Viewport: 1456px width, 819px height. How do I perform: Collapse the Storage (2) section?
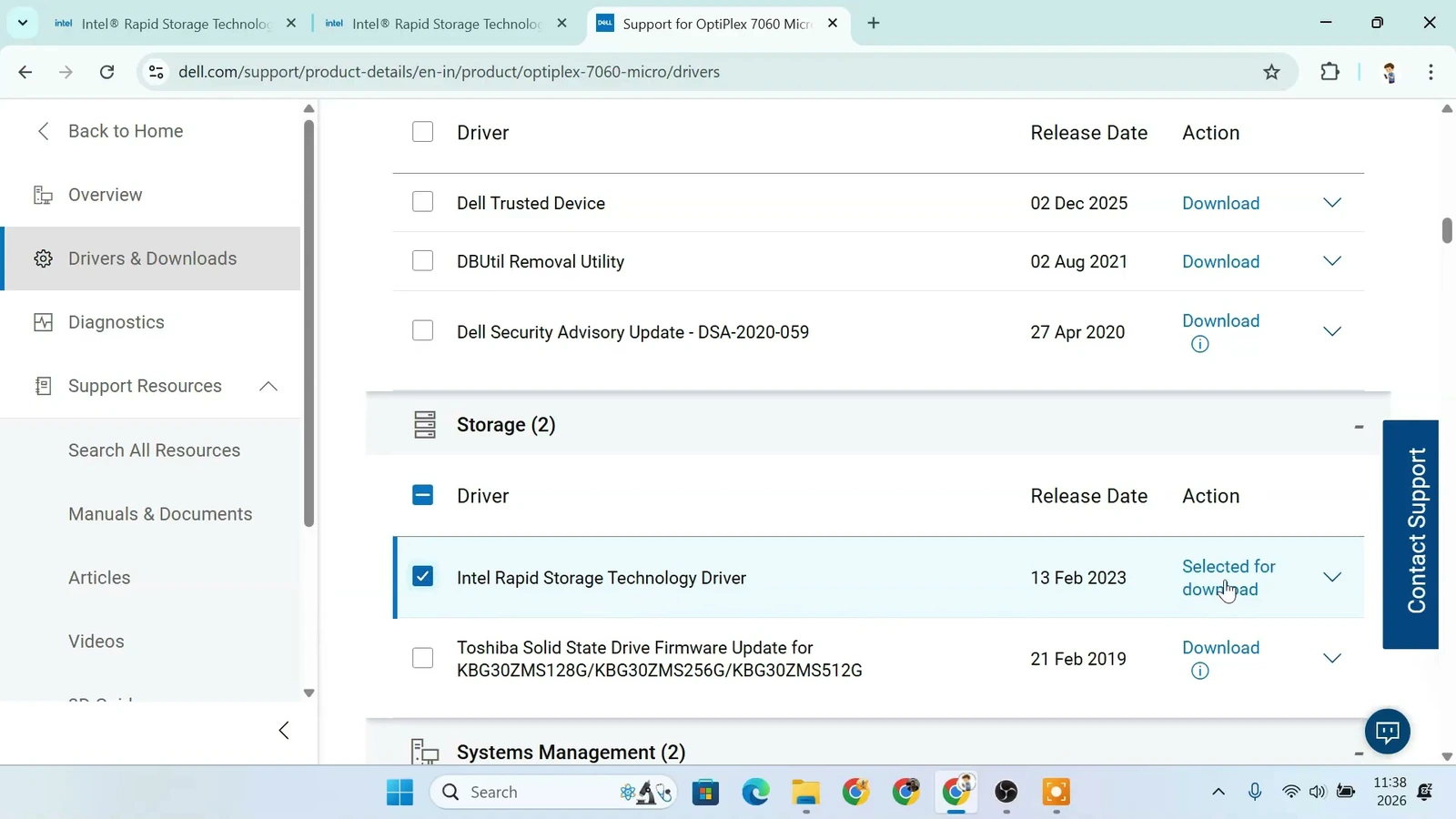(1359, 426)
